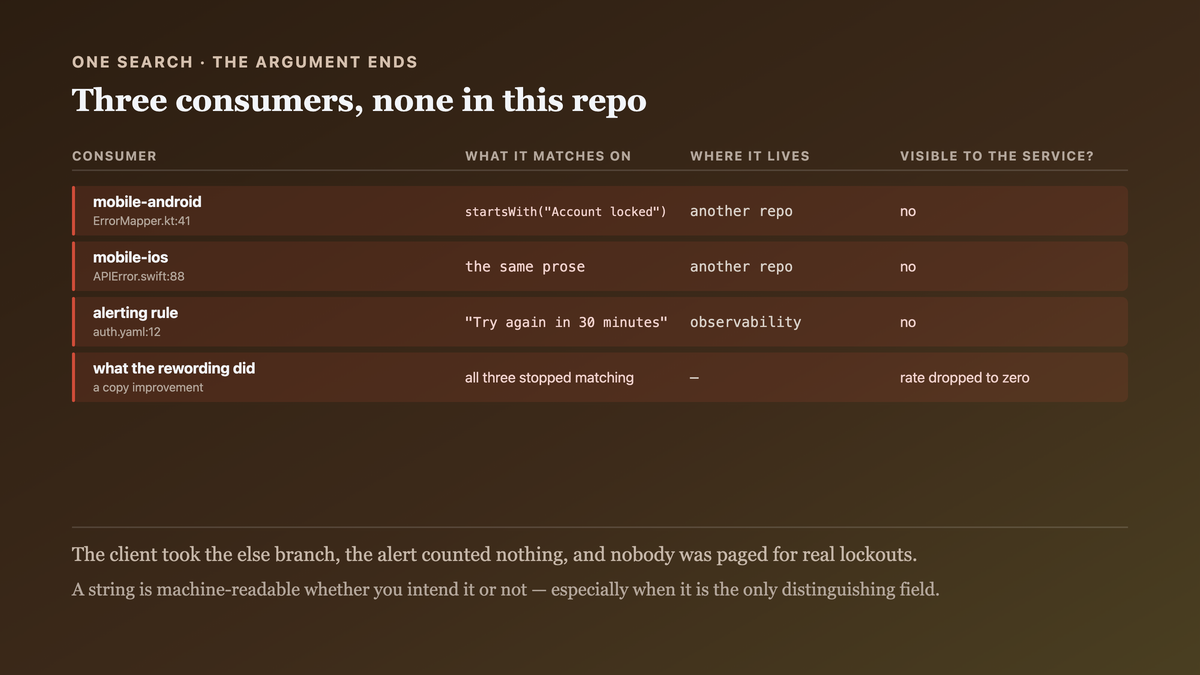Select the 'alerting rule' row title
Image resolution: width=1200 pixels, height=675 pixels.
pos(135,313)
